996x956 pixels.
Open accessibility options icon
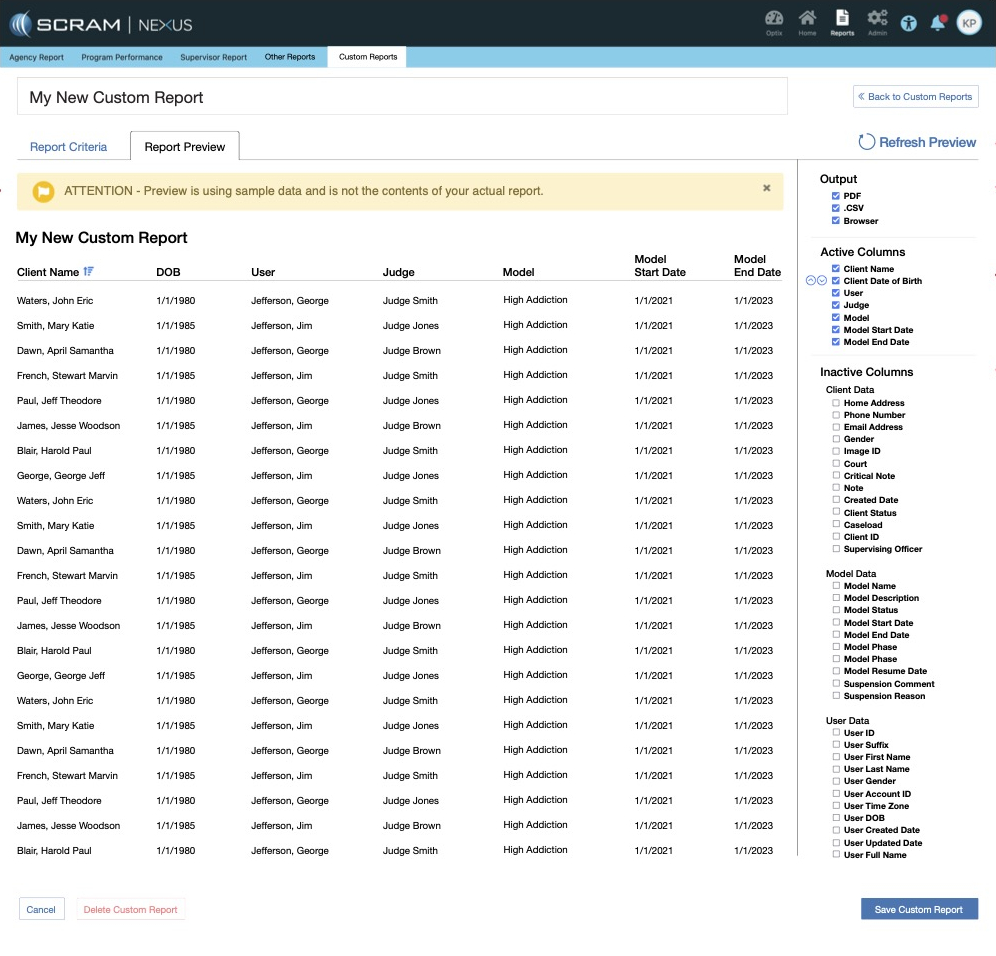coord(908,23)
